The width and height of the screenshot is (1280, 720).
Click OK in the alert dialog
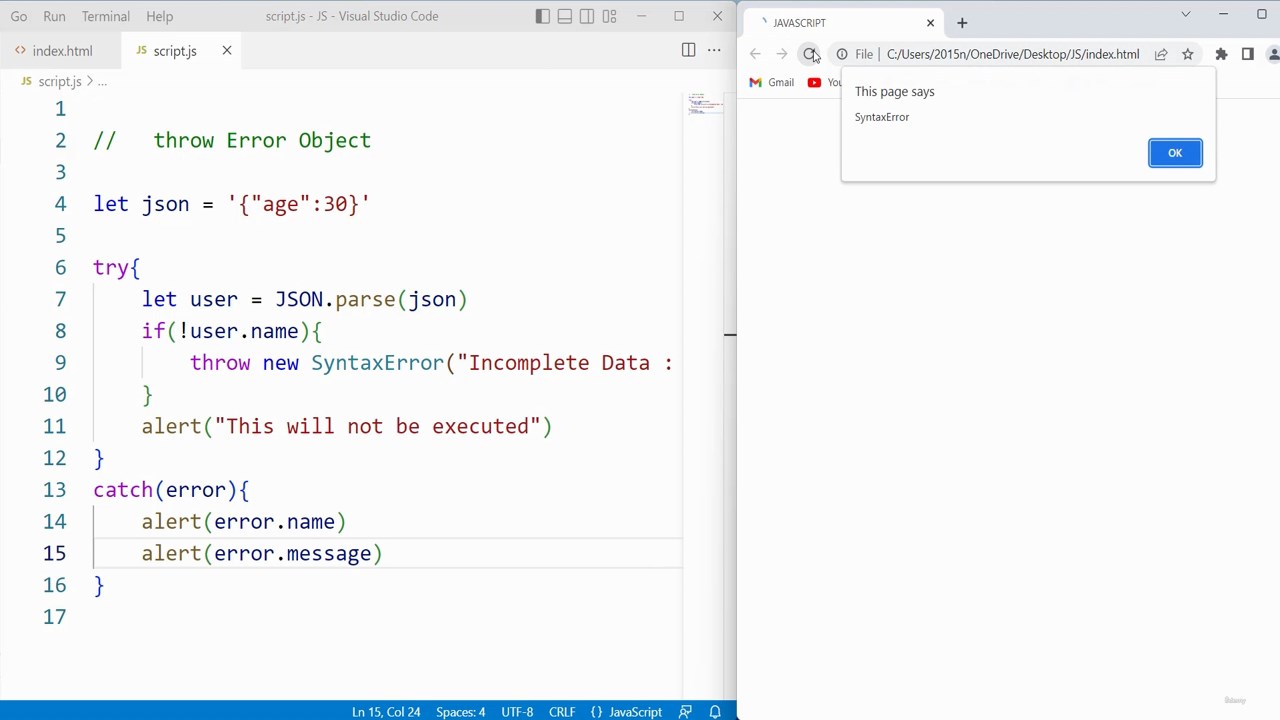[1175, 153]
